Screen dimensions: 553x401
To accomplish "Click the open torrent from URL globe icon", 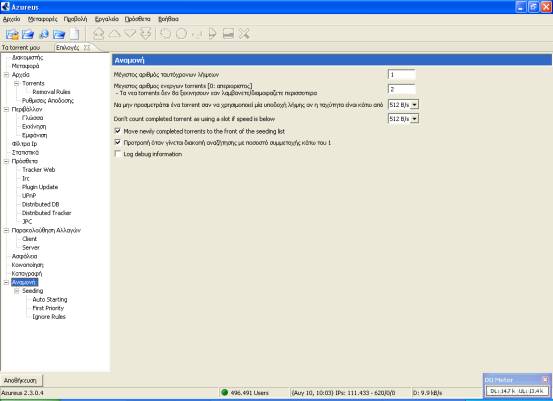I will (44, 34).
